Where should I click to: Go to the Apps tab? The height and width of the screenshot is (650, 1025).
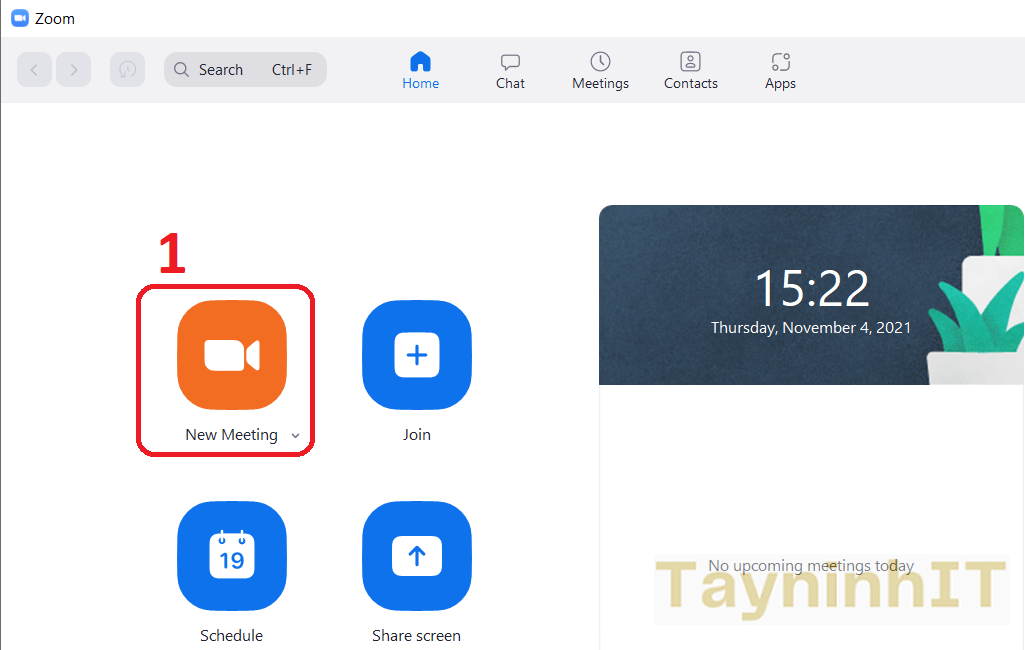[780, 71]
